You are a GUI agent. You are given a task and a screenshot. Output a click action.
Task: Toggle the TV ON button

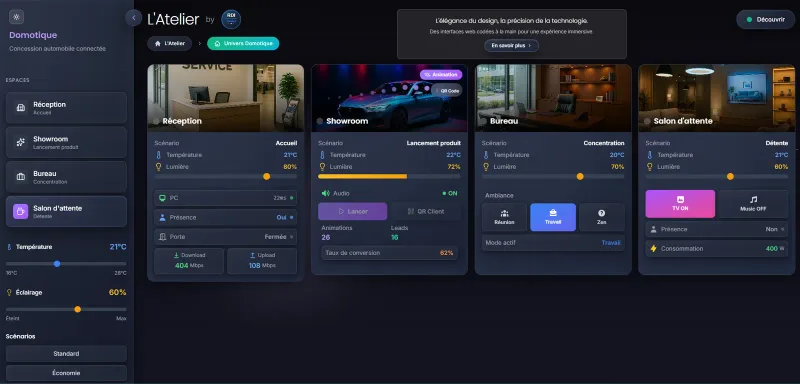pyautogui.click(x=680, y=204)
